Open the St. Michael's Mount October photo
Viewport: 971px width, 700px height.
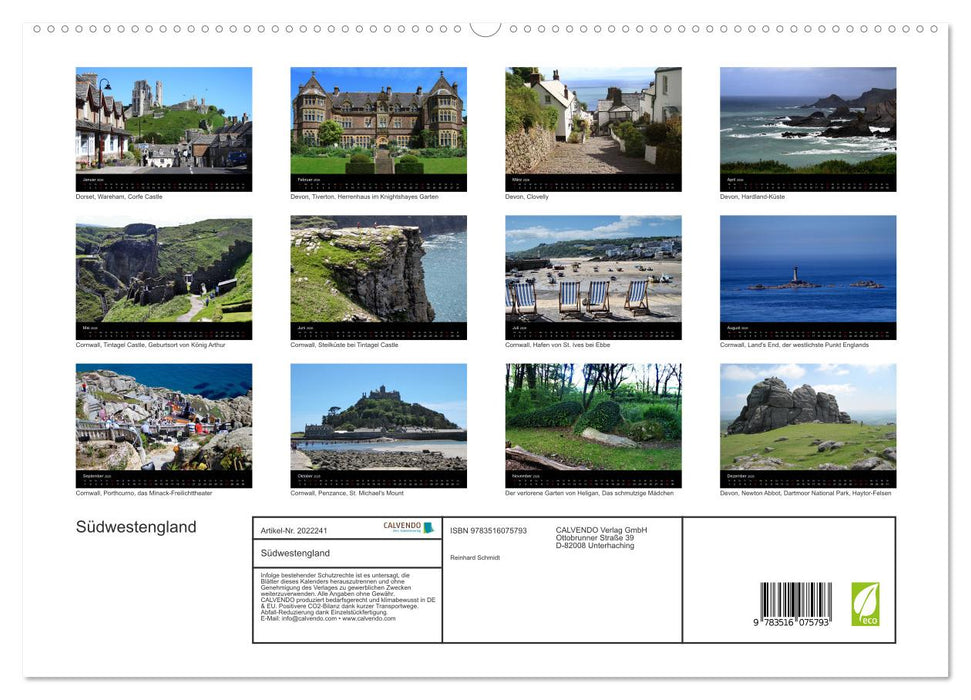378,423
